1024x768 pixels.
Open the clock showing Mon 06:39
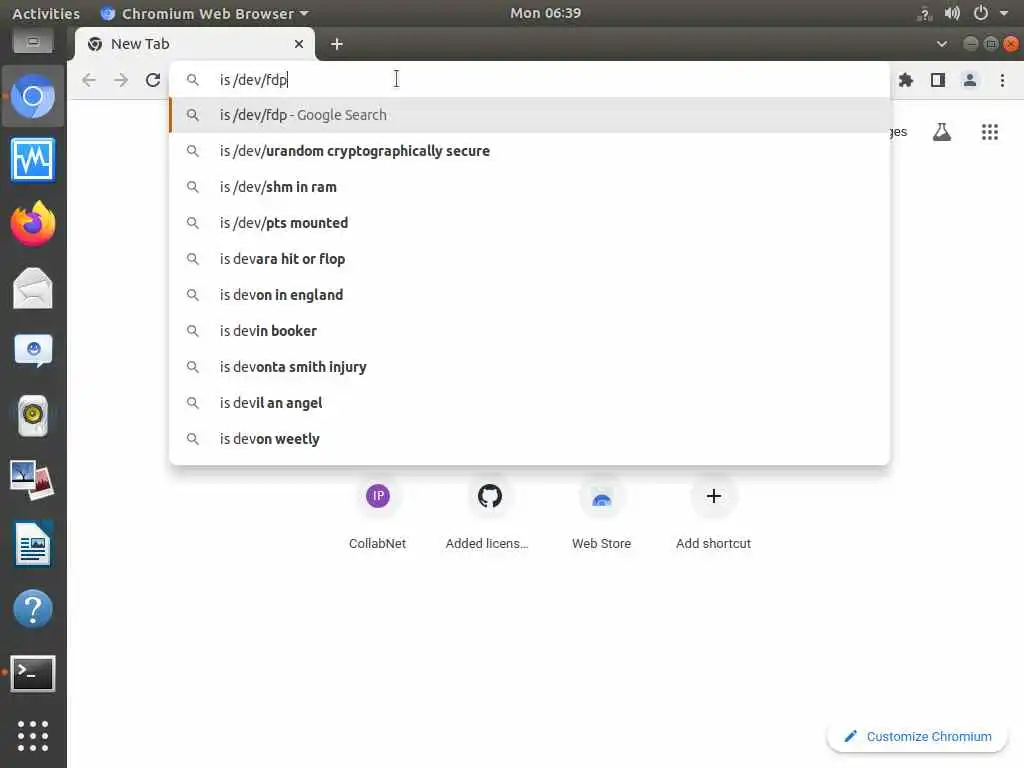click(545, 13)
